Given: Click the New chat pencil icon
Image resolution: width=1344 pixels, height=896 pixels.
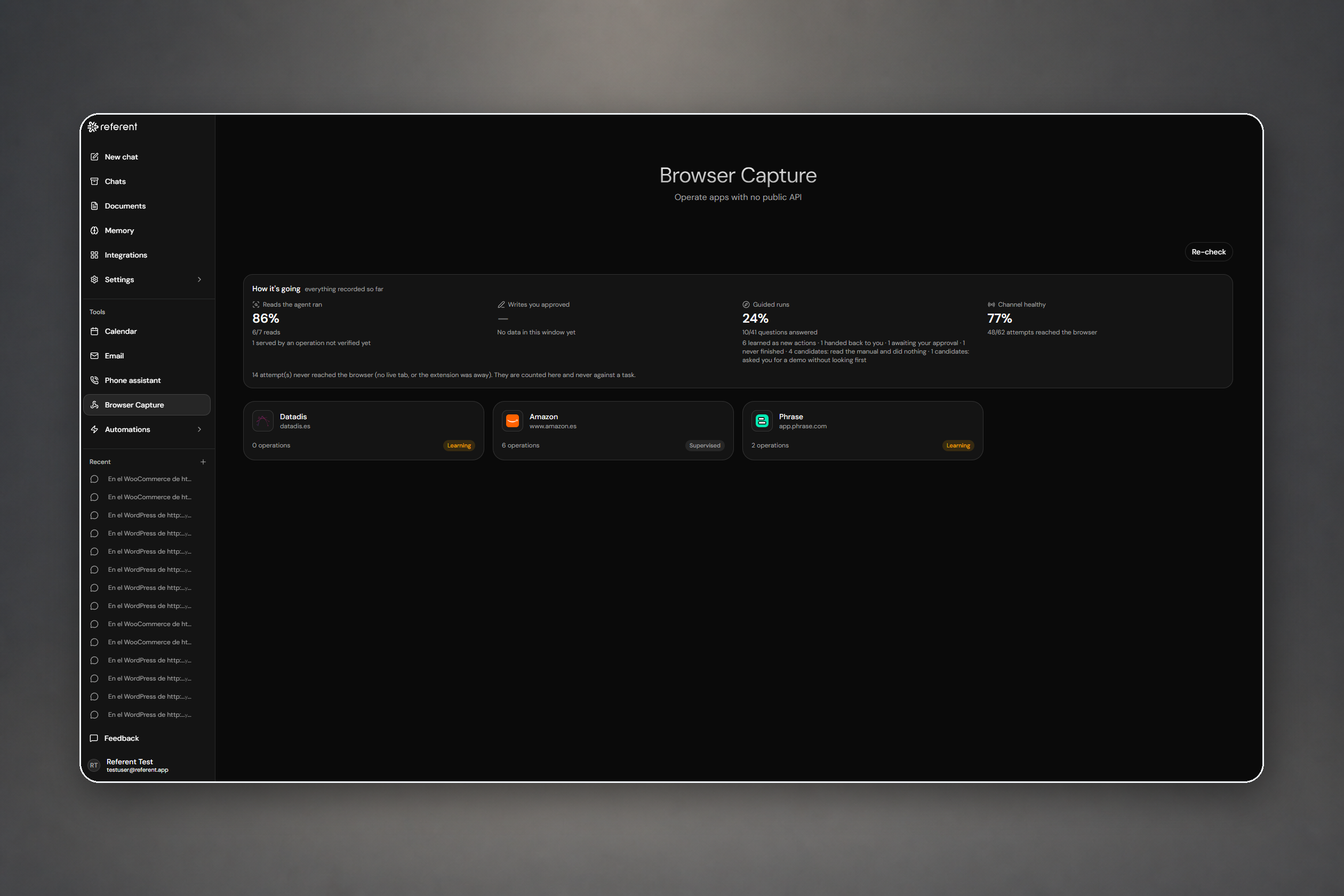Looking at the screenshot, I should tap(94, 157).
